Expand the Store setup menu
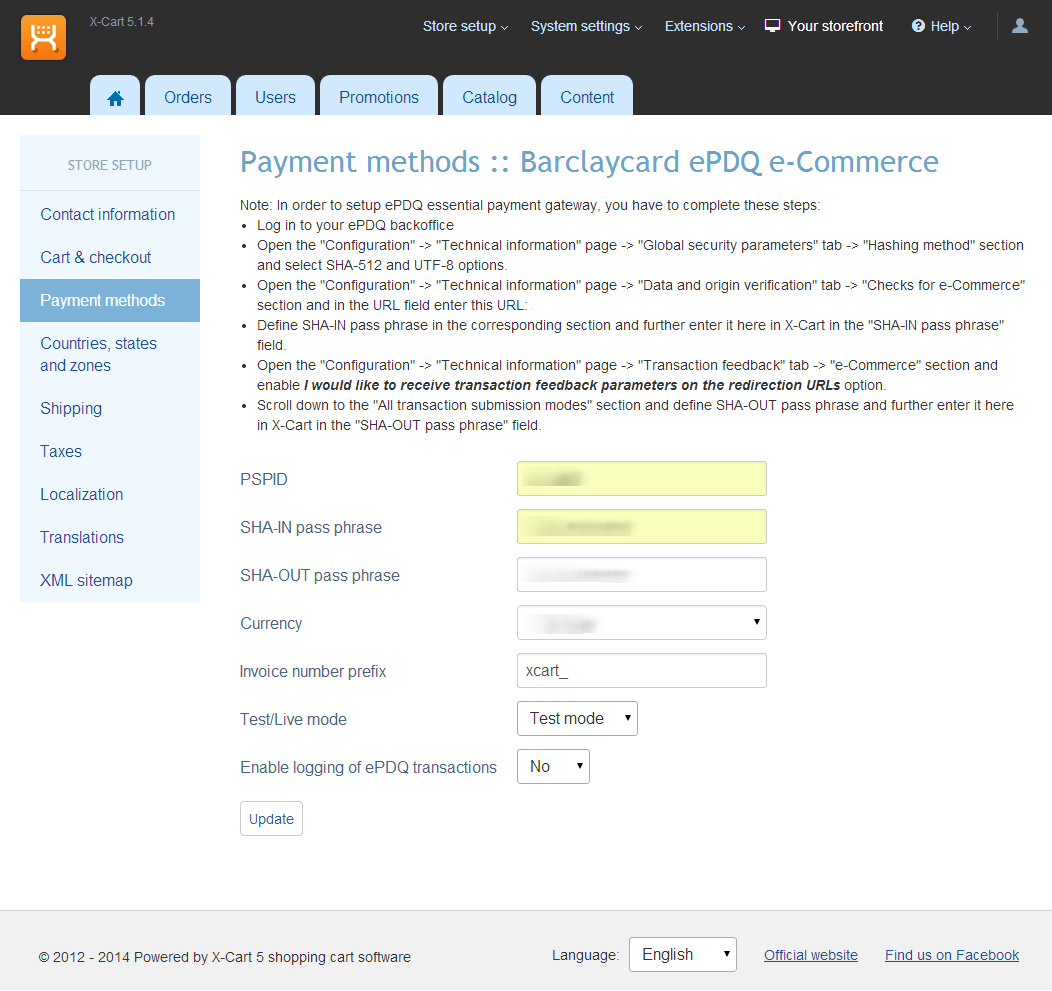 click(x=465, y=27)
